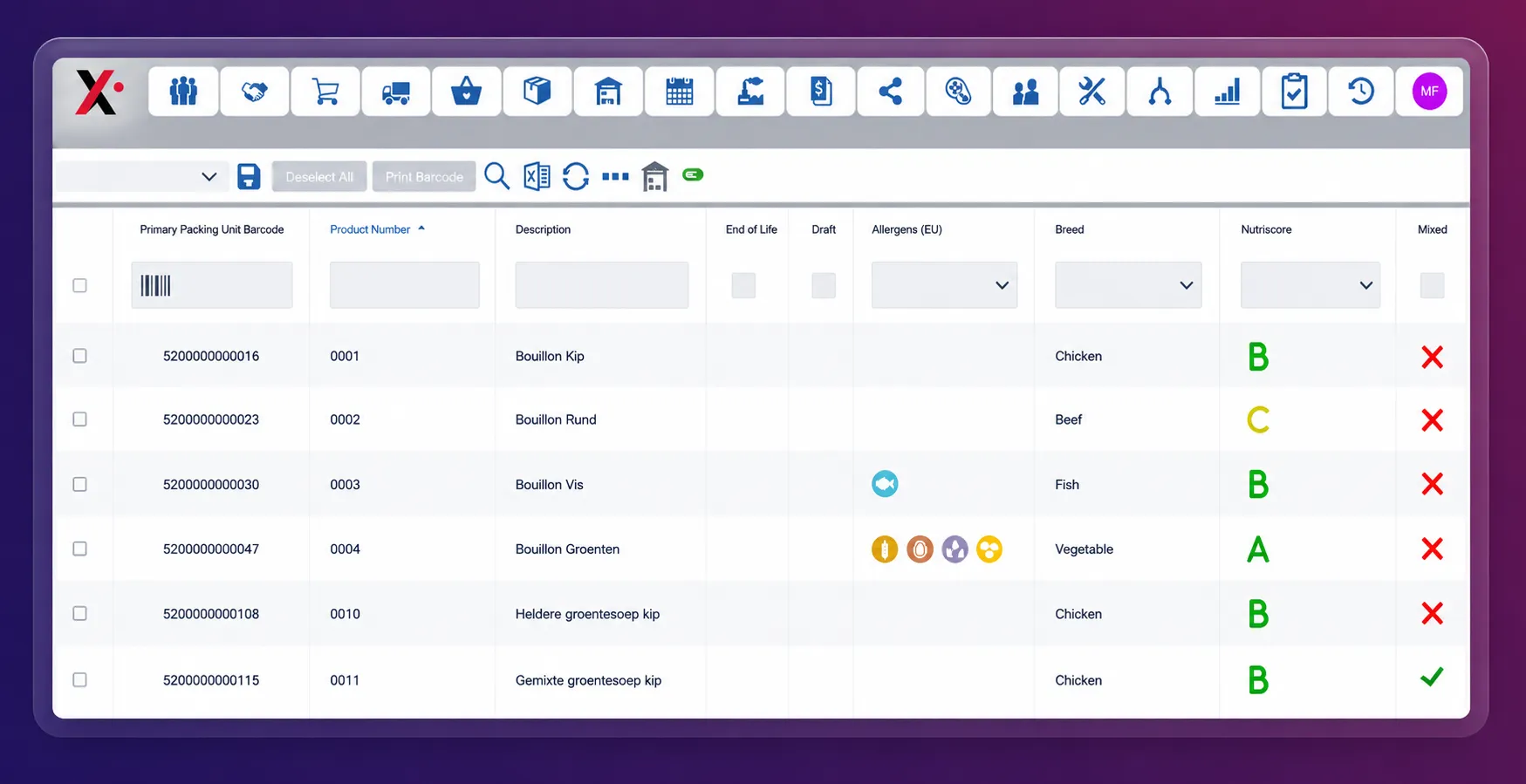Click the Product Number filter input
The image size is (1526, 784).
coord(405,285)
